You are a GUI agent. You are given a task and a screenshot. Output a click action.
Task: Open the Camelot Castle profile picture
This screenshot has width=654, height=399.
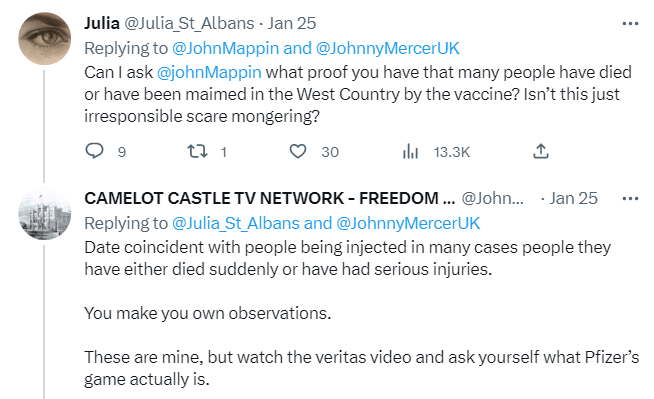point(45,213)
